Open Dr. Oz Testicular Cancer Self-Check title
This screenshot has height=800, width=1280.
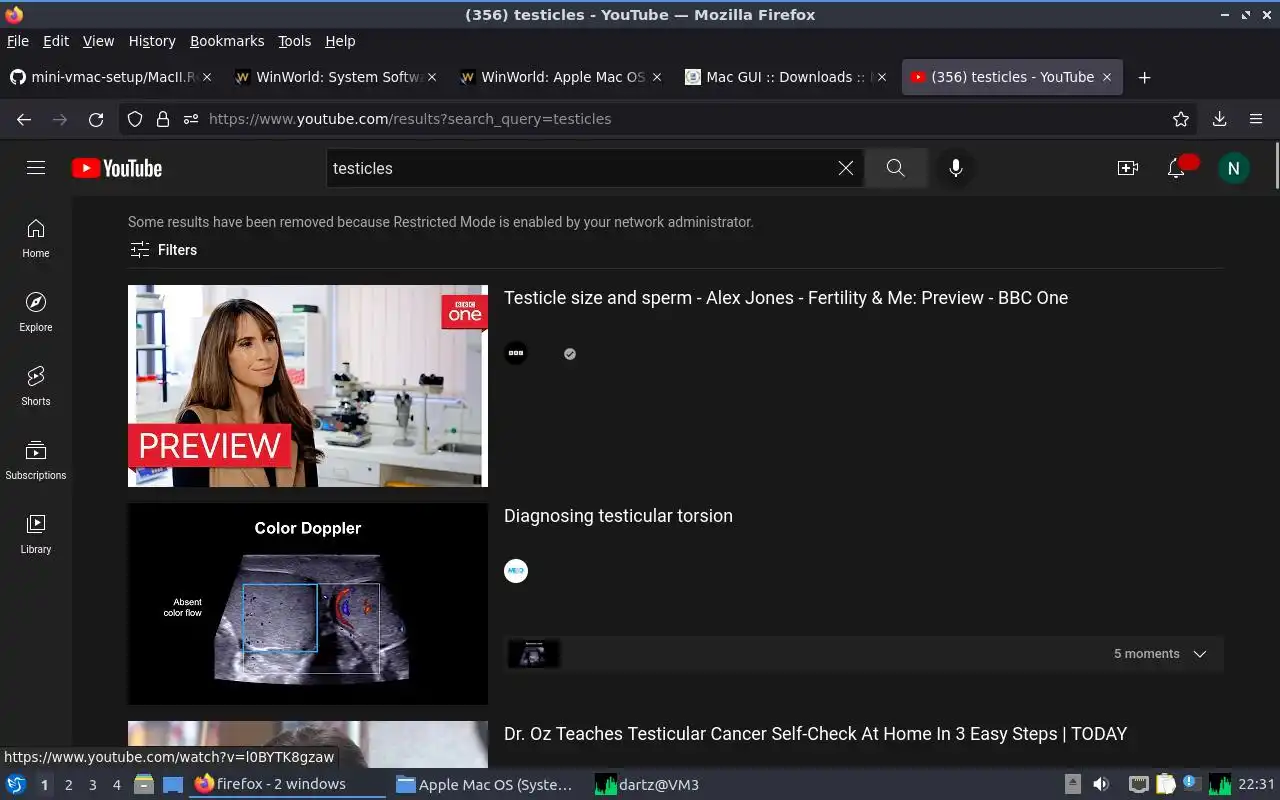[815, 734]
